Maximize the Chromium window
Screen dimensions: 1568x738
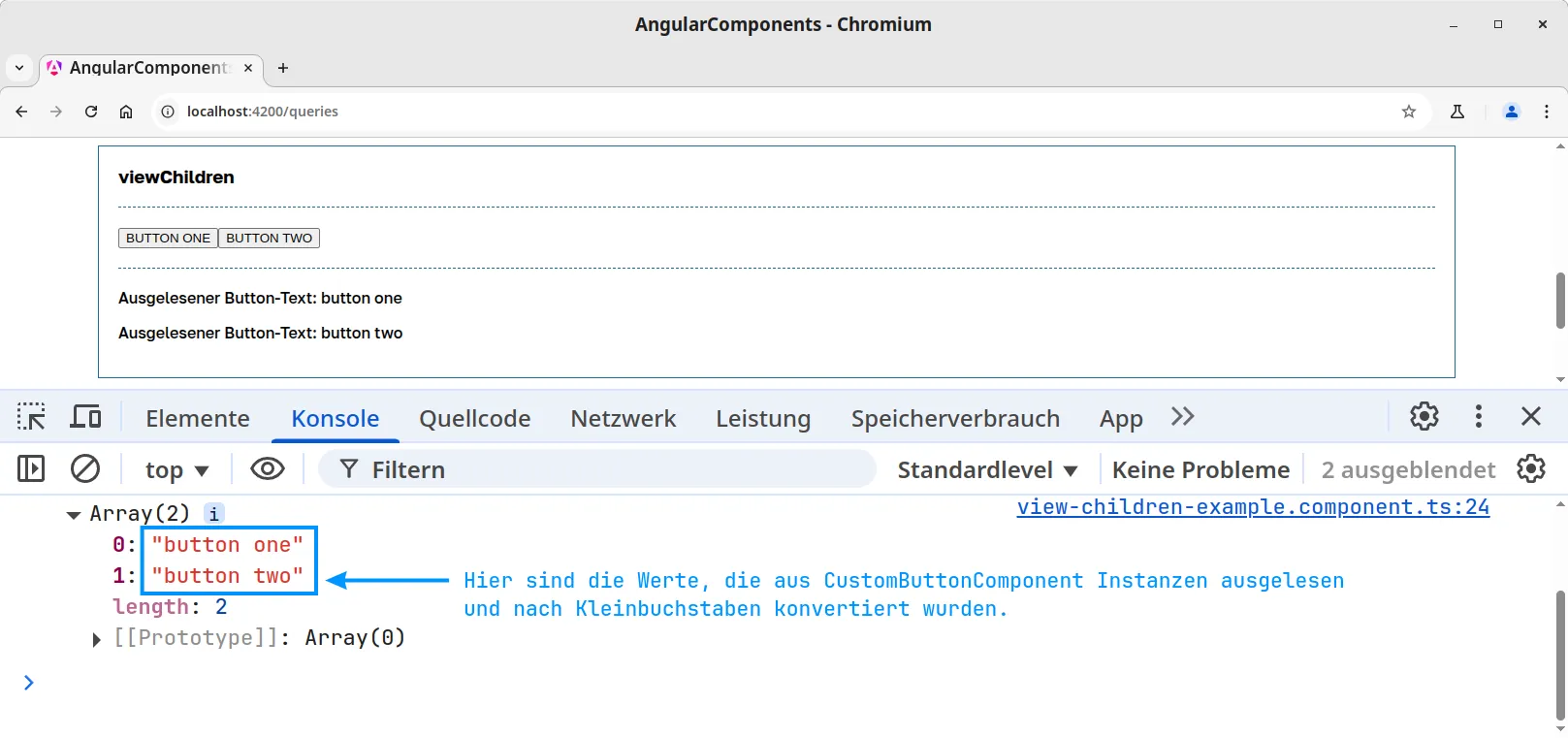click(1498, 24)
